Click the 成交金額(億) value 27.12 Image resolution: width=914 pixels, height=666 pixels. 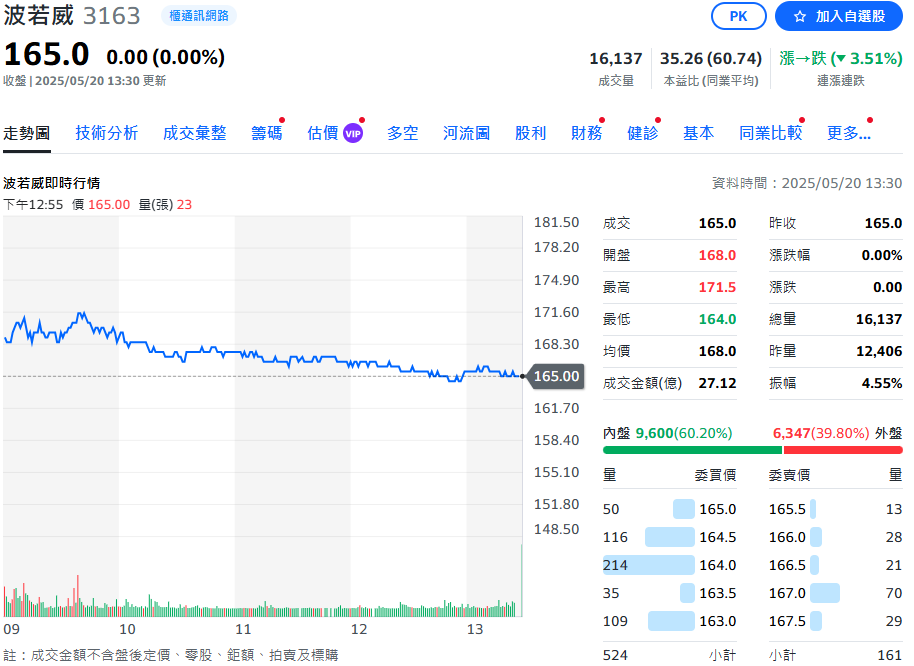(717, 383)
